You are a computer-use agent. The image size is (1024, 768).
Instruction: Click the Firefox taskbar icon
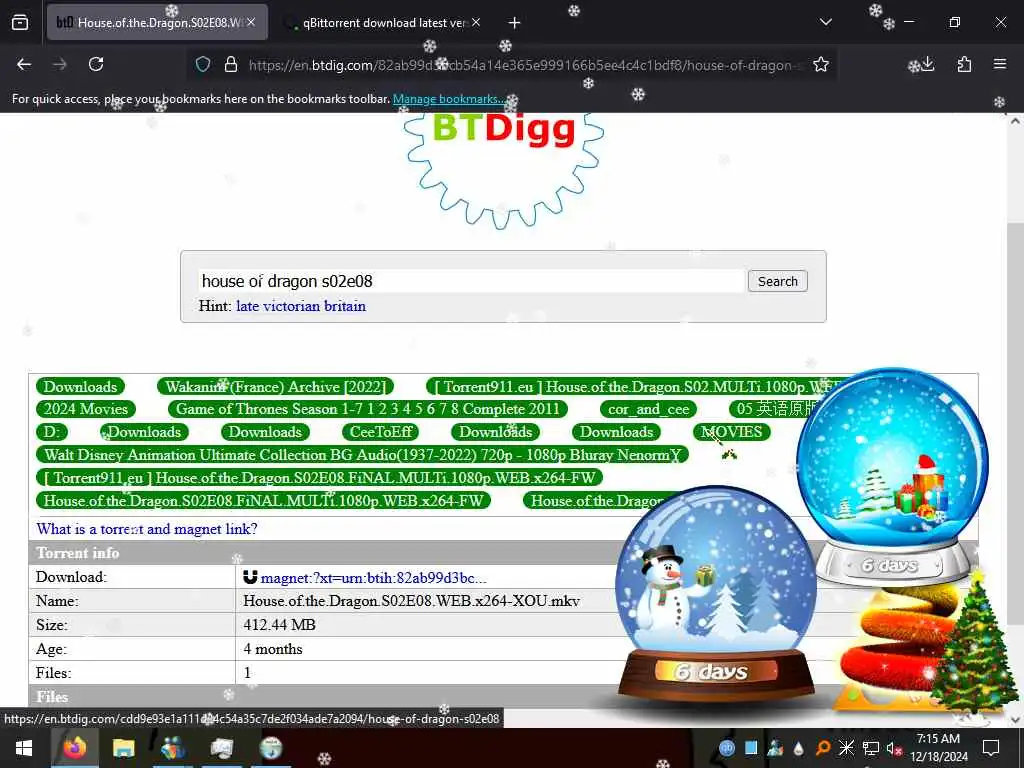(74, 748)
